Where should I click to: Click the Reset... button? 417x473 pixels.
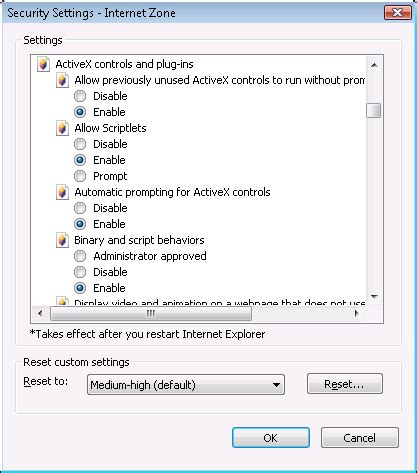(x=345, y=384)
